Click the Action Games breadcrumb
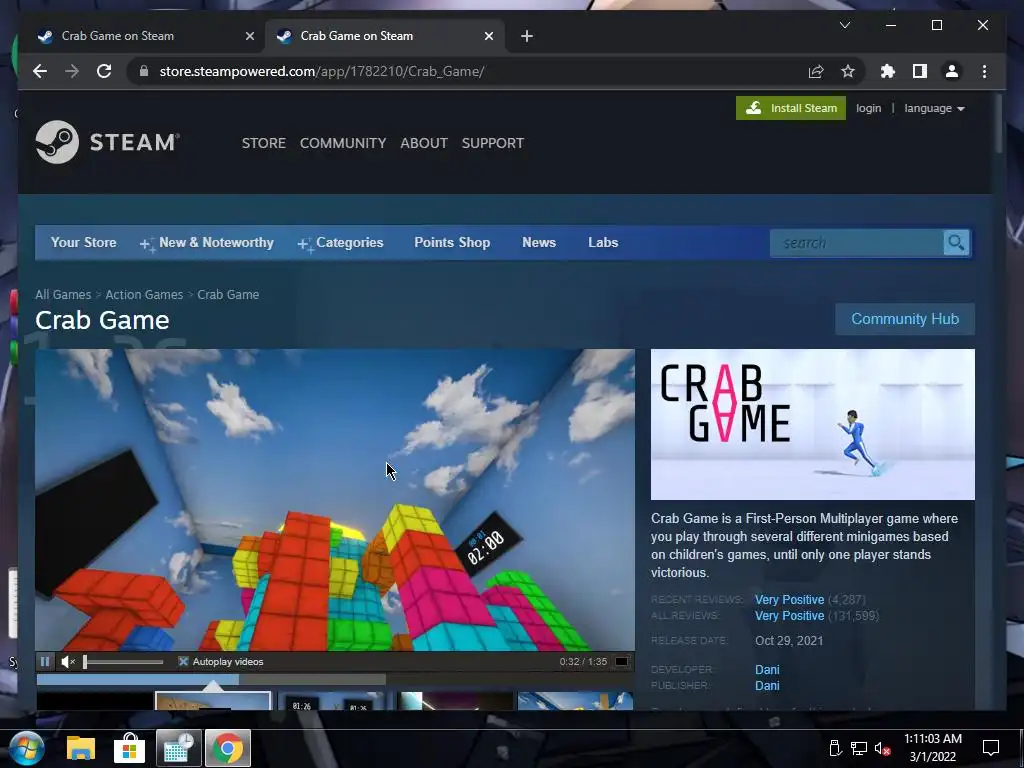1024x768 pixels. coord(144,295)
